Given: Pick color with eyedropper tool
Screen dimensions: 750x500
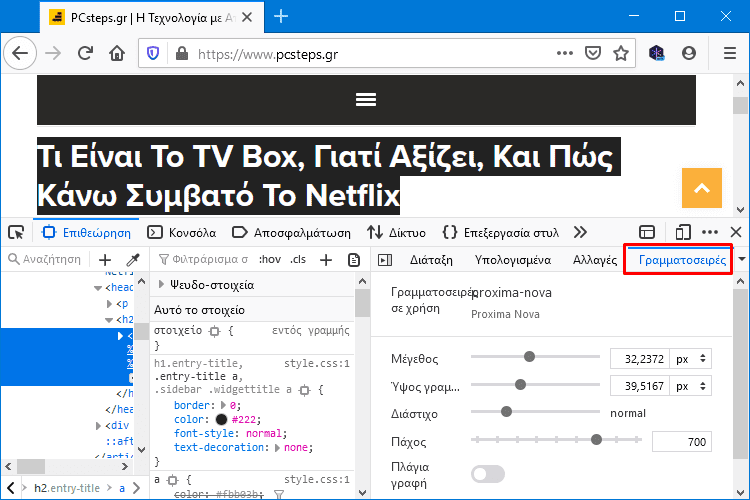Looking at the screenshot, I should 132,260.
